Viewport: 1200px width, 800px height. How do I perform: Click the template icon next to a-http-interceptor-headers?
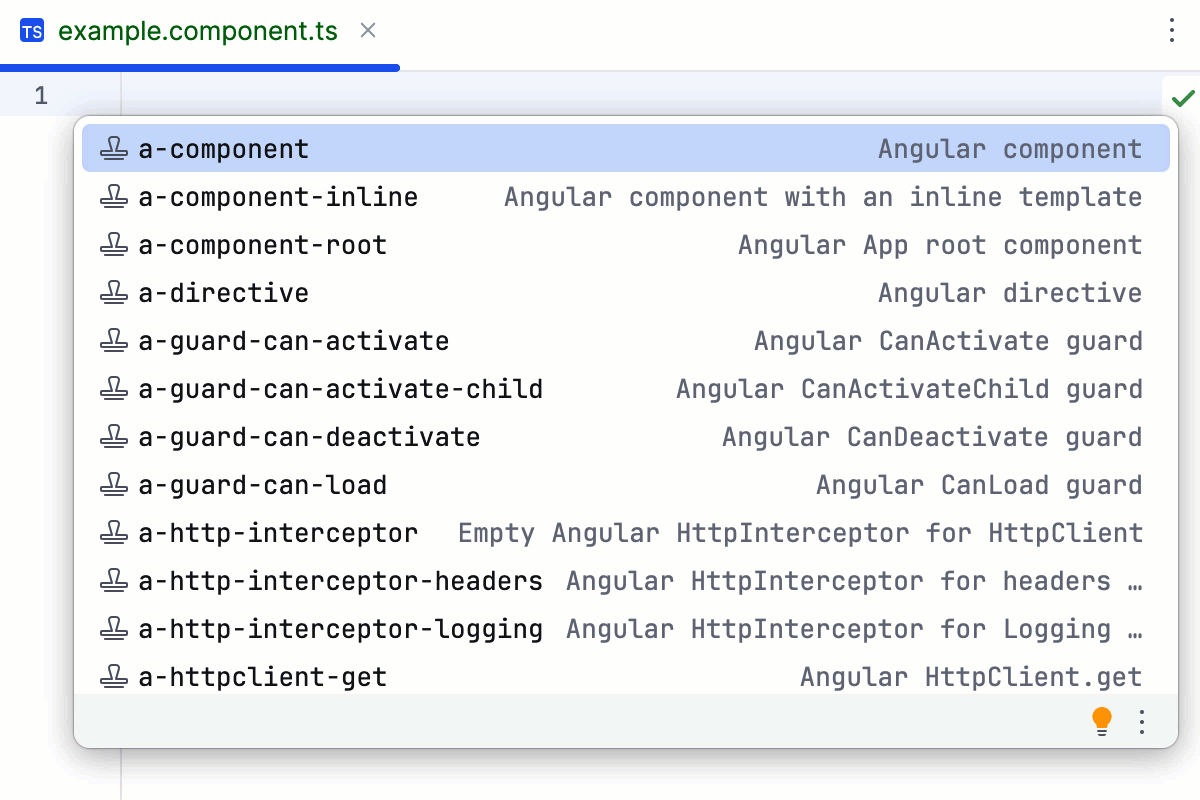(112, 580)
